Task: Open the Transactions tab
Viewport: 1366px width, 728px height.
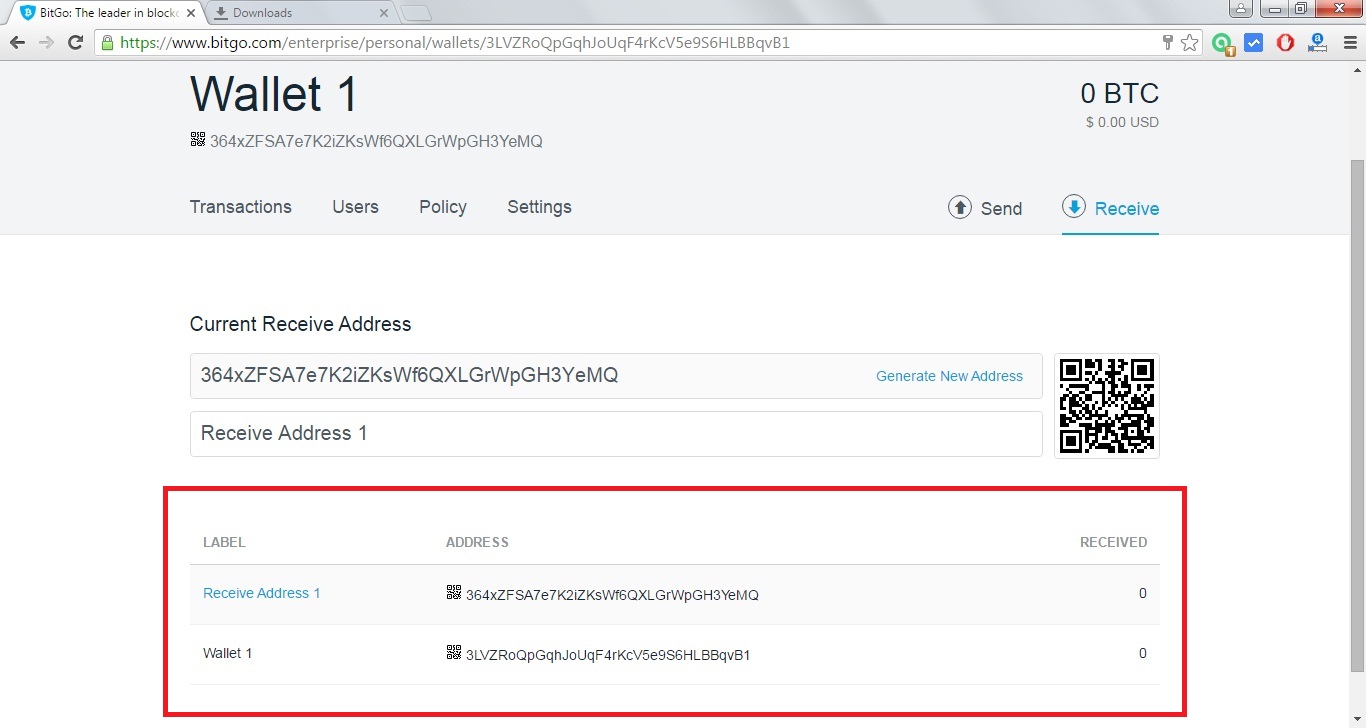Action: [x=241, y=207]
